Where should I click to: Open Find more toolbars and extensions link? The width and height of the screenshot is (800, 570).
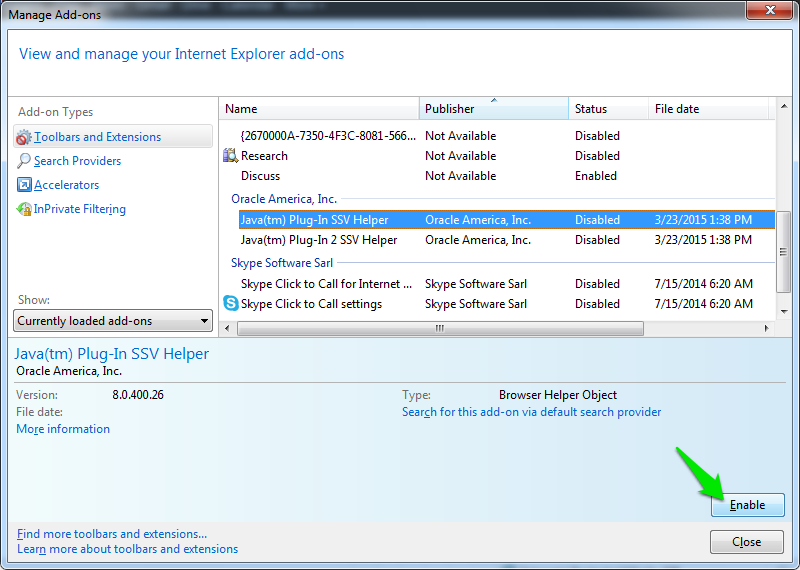click(112, 534)
